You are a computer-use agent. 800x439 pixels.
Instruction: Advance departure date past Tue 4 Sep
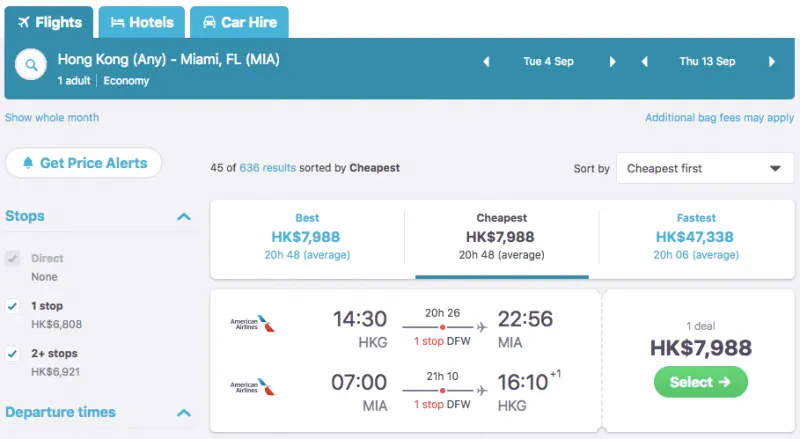[x=613, y=62]
